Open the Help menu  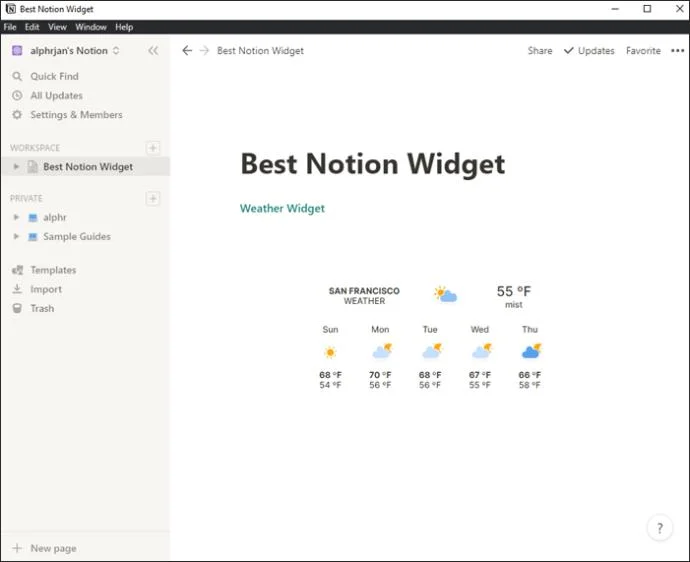[124, 27]
